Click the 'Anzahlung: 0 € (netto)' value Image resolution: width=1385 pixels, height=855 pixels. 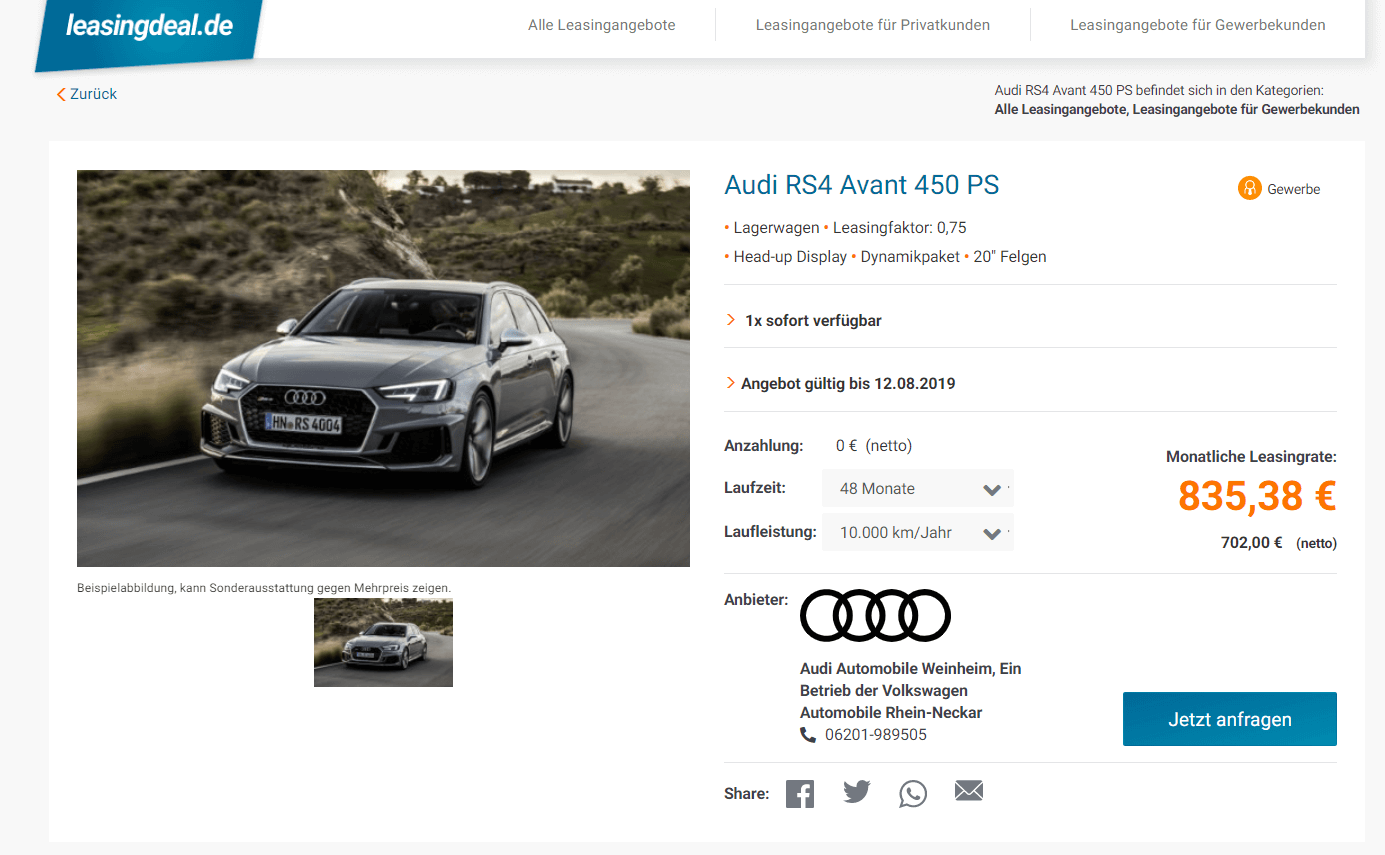[874, 446]
